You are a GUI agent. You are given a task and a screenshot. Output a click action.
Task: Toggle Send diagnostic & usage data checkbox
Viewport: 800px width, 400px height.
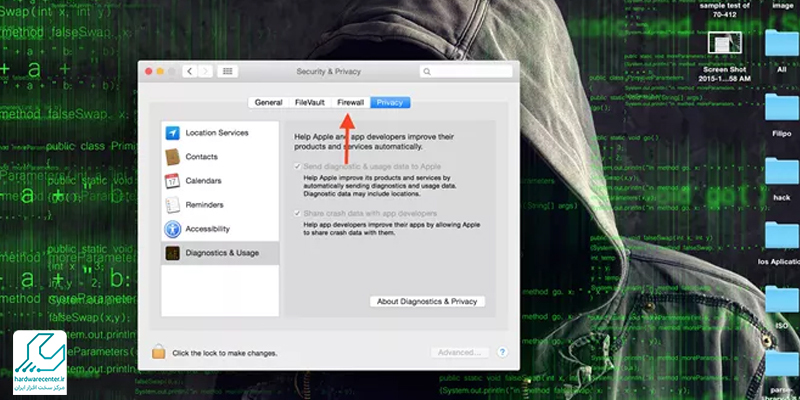[297, 166]
